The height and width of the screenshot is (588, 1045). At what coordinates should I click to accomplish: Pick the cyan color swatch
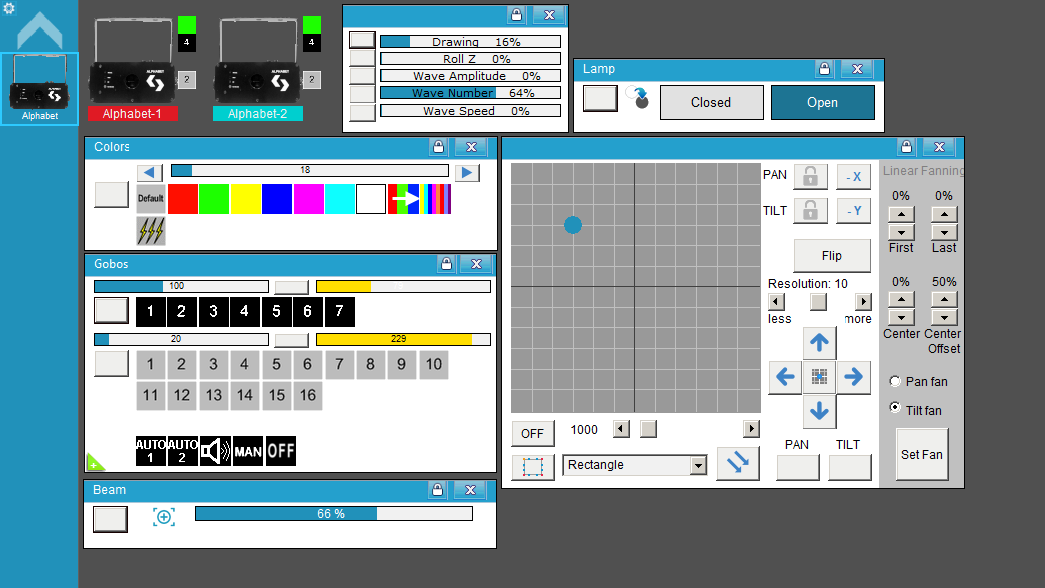point(340,199)
